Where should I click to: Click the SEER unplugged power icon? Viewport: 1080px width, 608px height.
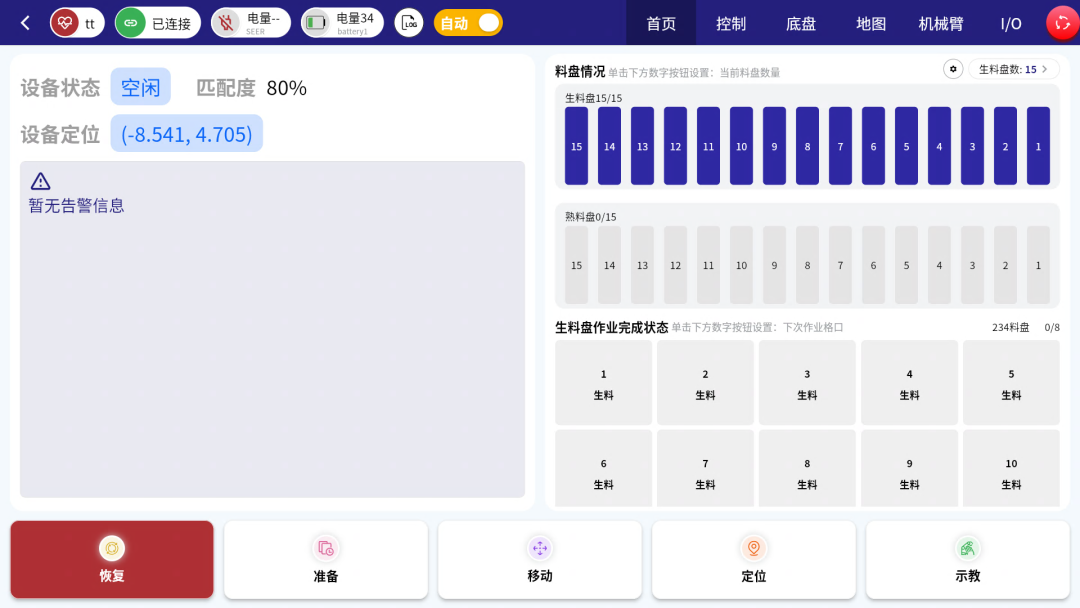tap(227, 23)
